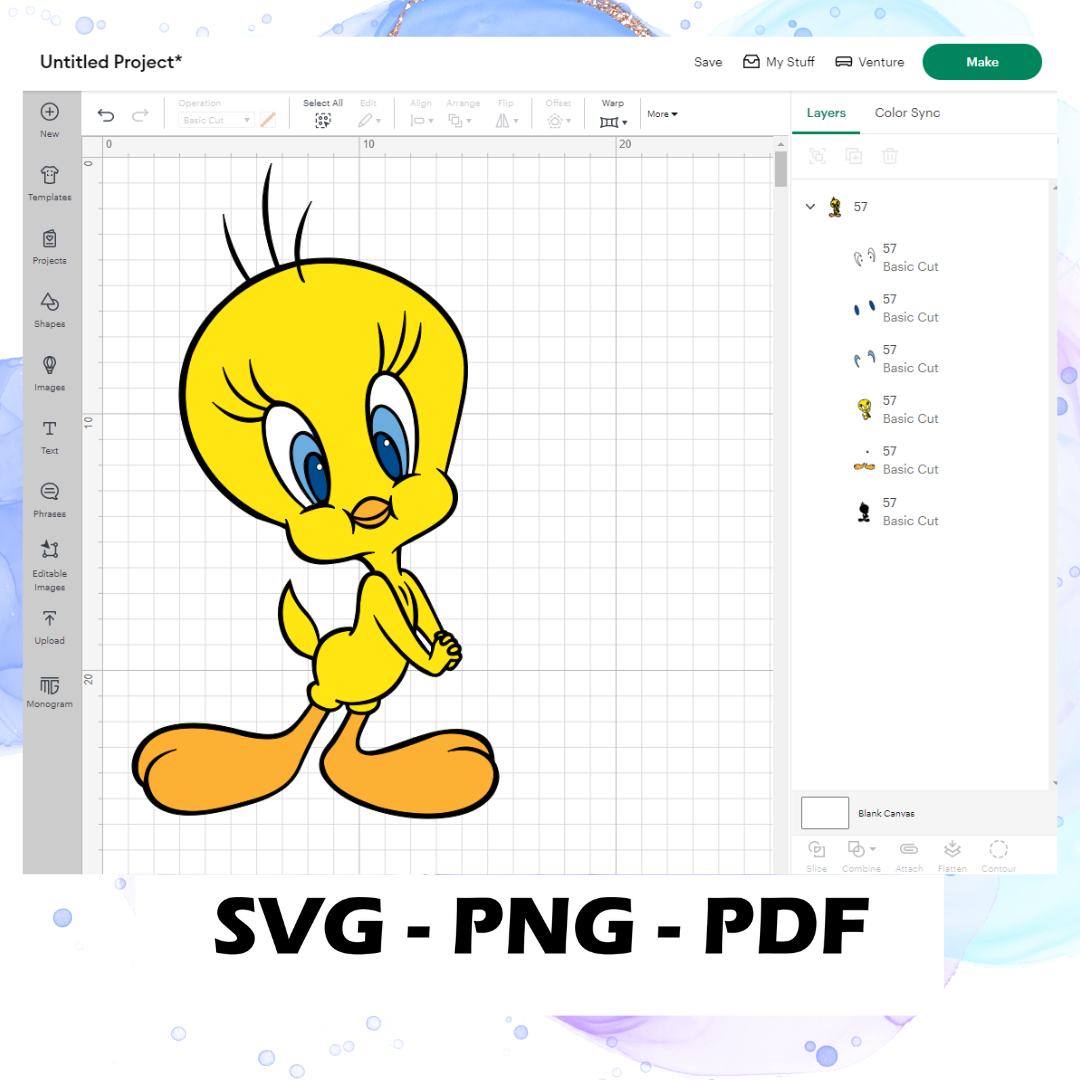
Task: Open the Warp dropdown
Action: [613, 122]
